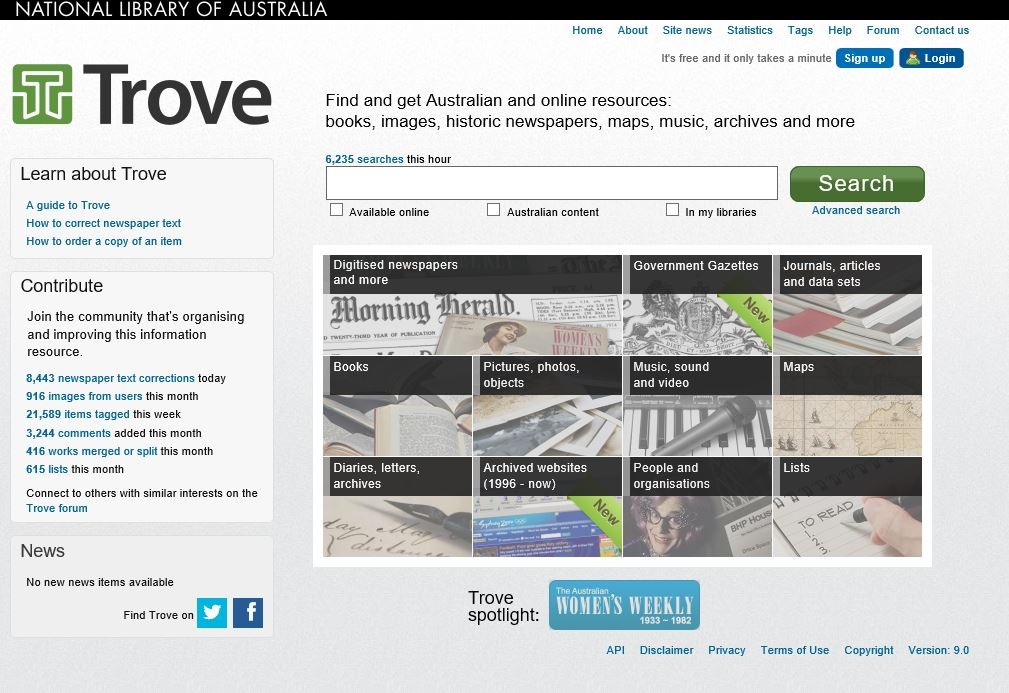Browse the Maps category tile
The height and width of the screenshot is (693, 1009).
tap(847, 406)
